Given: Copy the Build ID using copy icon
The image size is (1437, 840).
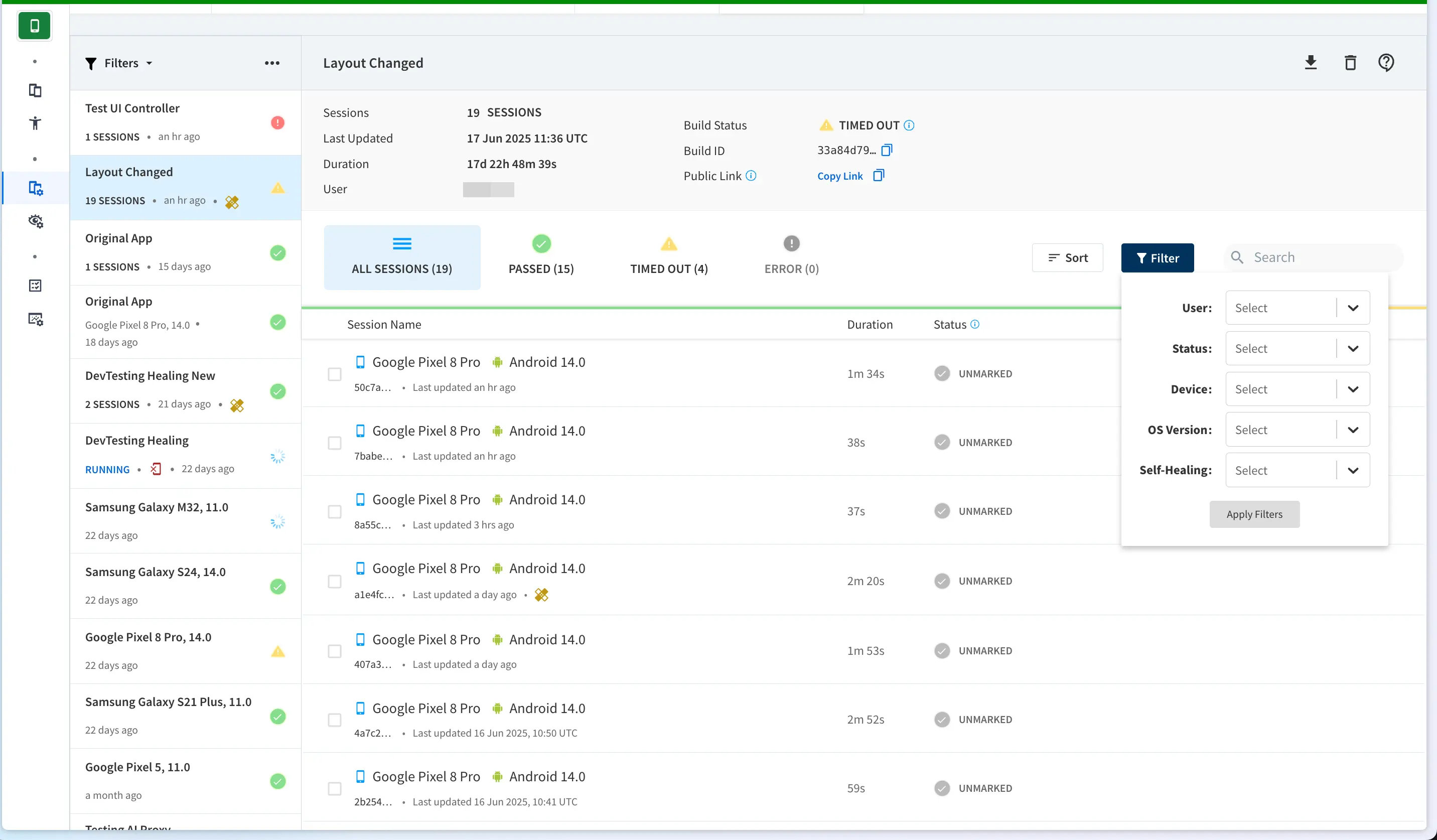Looking at the screenshot, I should [x=887, y=150].
